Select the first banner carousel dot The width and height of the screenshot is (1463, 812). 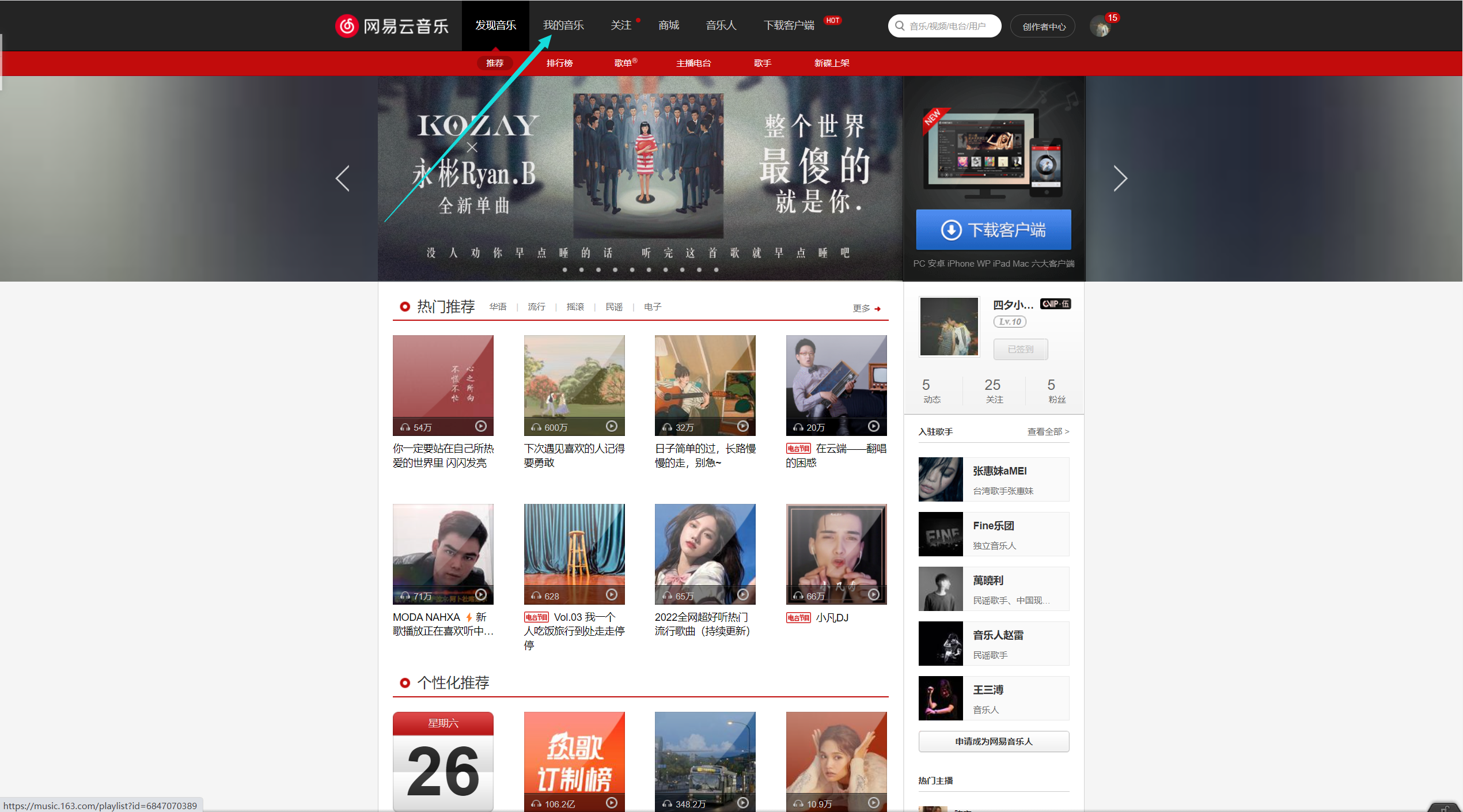tap(565, 270)
